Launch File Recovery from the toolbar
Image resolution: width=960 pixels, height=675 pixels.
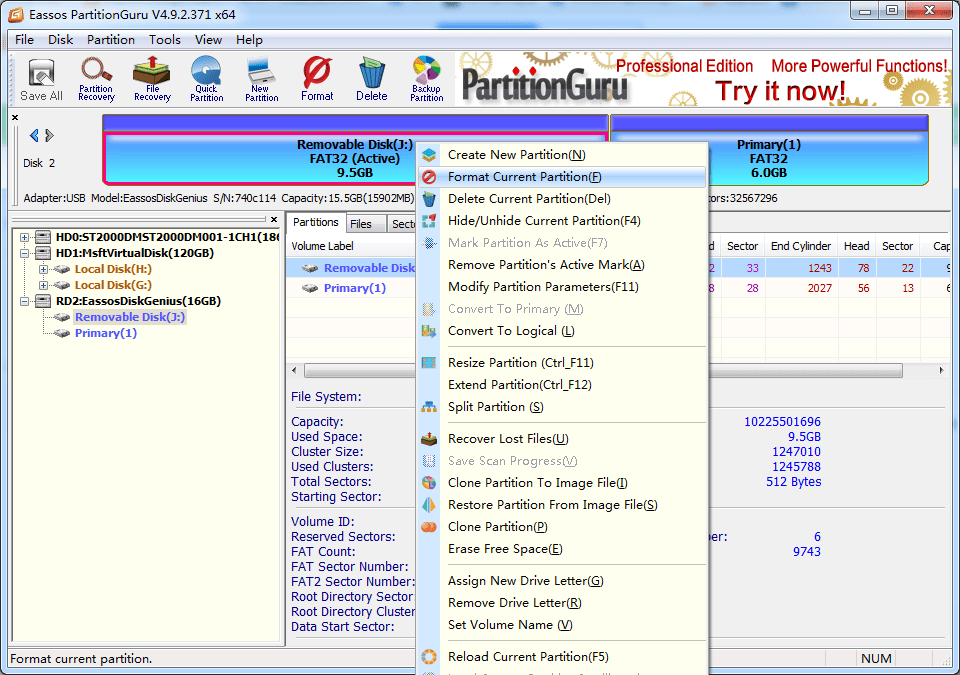pyautogui.click(x=152, y=78)
